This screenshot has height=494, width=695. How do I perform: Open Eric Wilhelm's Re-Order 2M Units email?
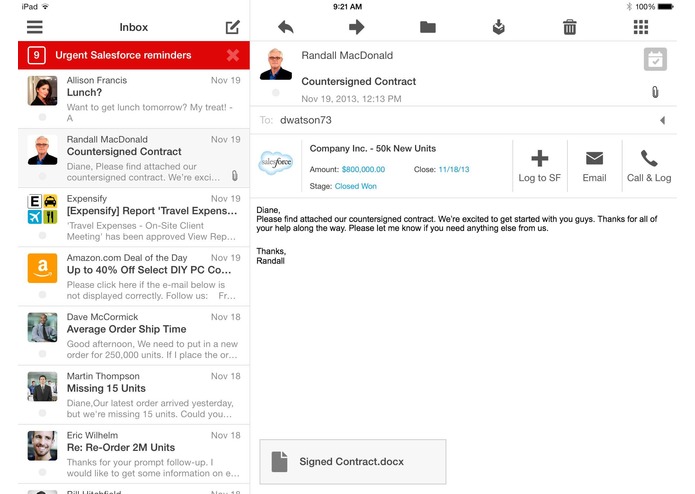(134, 454)
